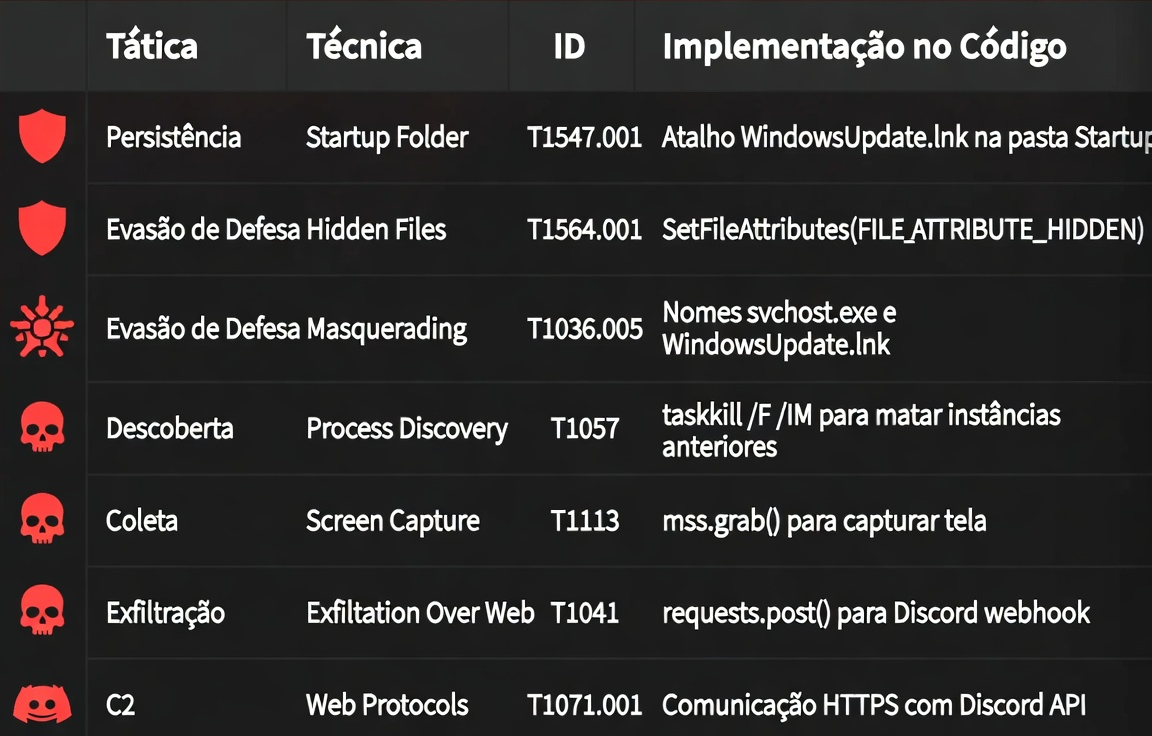Click the Discord icon beside C2
This screenshot has width=1152, height=736.
[42, 704]
